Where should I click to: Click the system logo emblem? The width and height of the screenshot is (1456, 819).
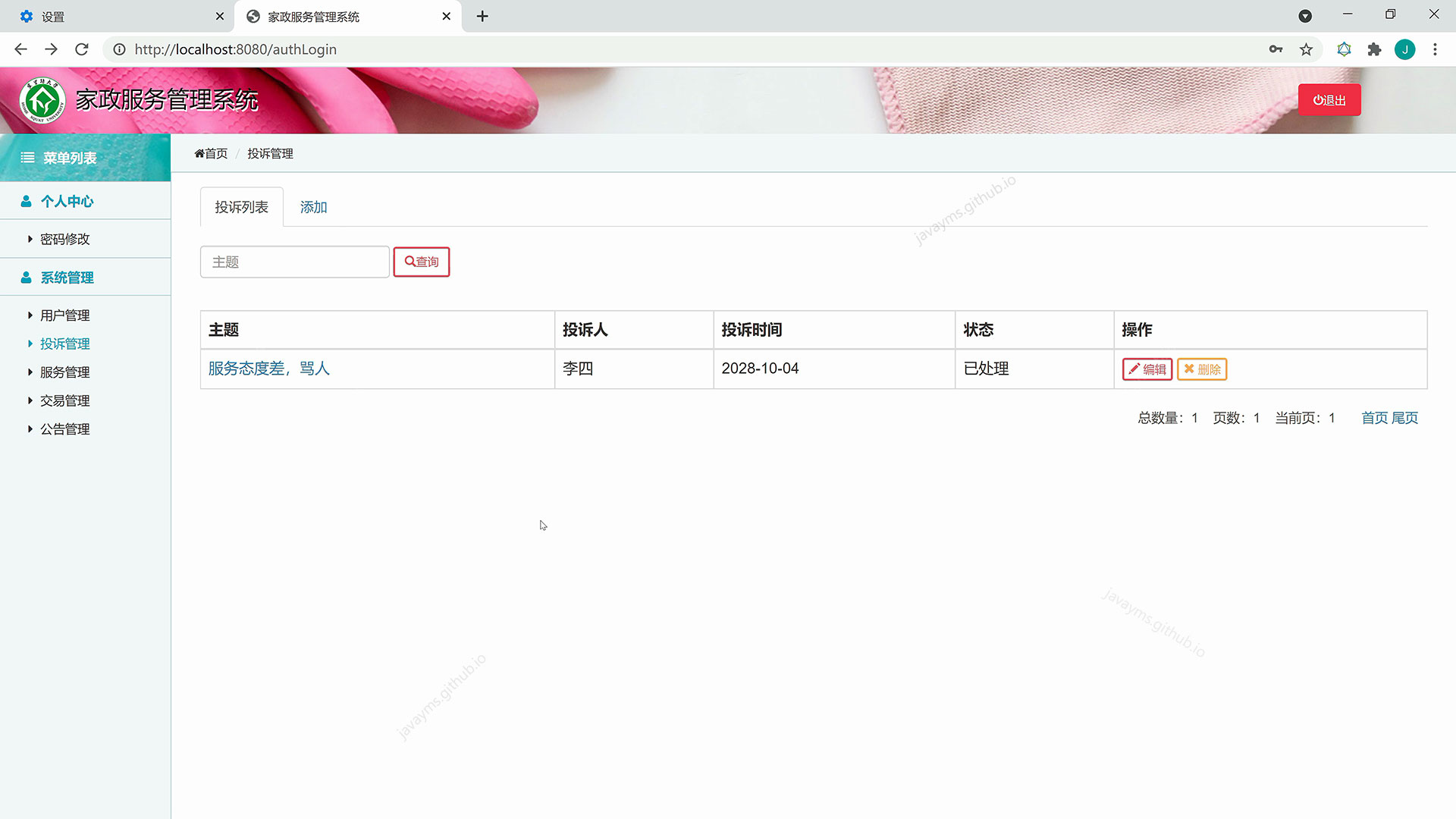(x=42, y=100)
